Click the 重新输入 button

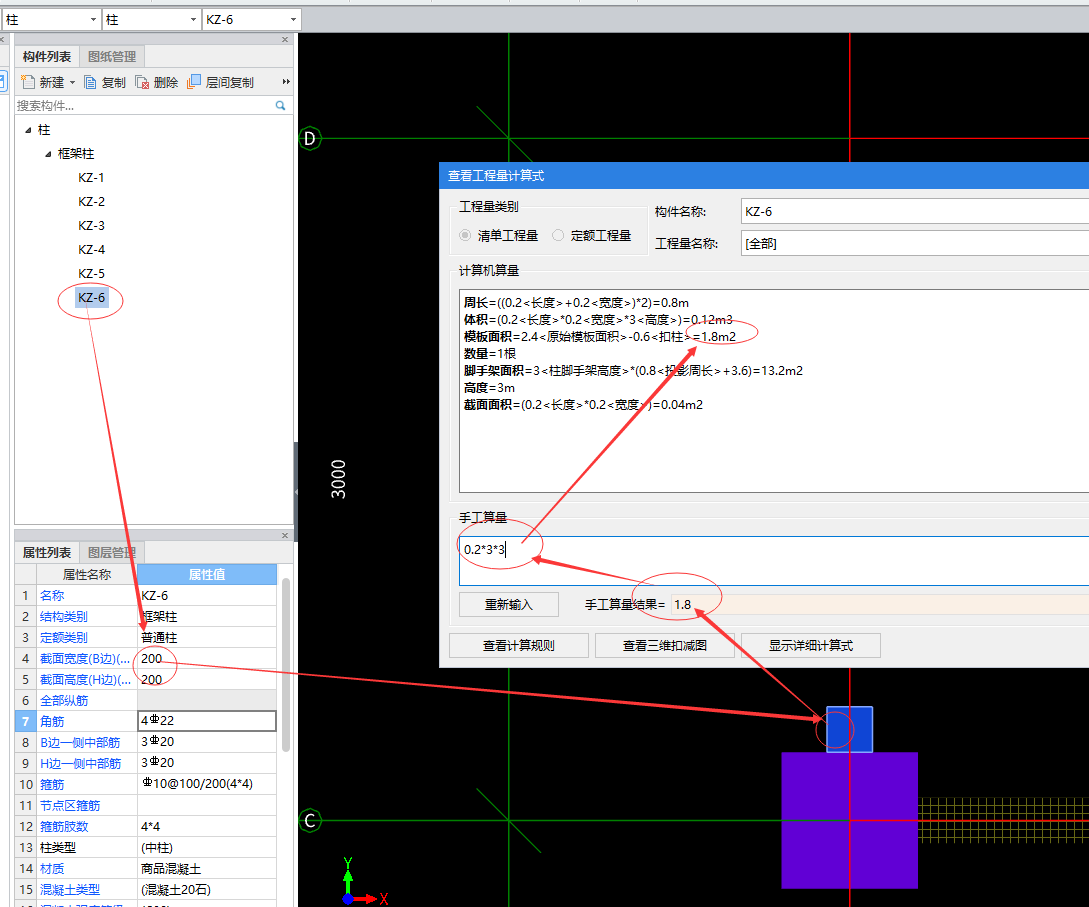[x=508, y=604]
